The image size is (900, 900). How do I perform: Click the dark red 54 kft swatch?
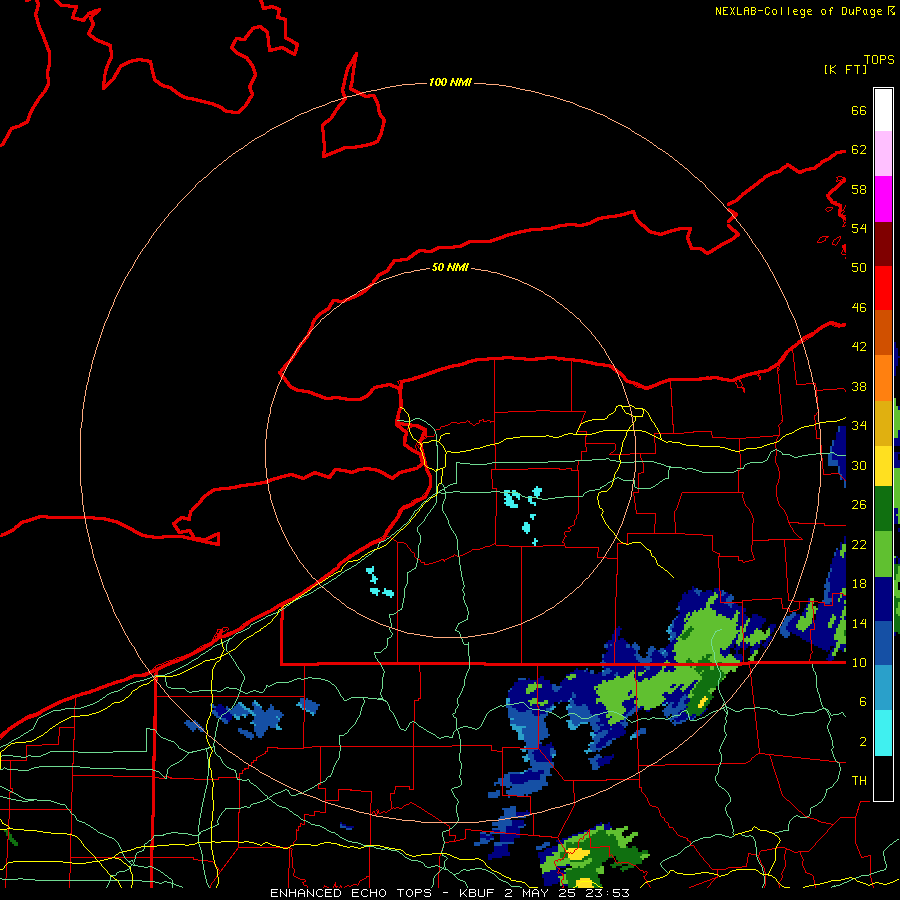point(883,244)
